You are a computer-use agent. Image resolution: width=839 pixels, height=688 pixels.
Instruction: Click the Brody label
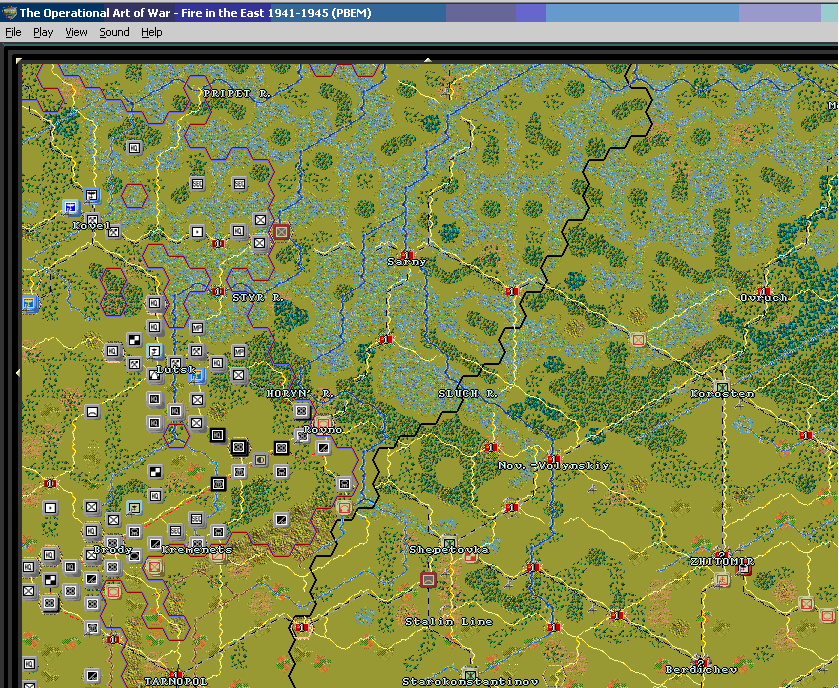[113, 549]
